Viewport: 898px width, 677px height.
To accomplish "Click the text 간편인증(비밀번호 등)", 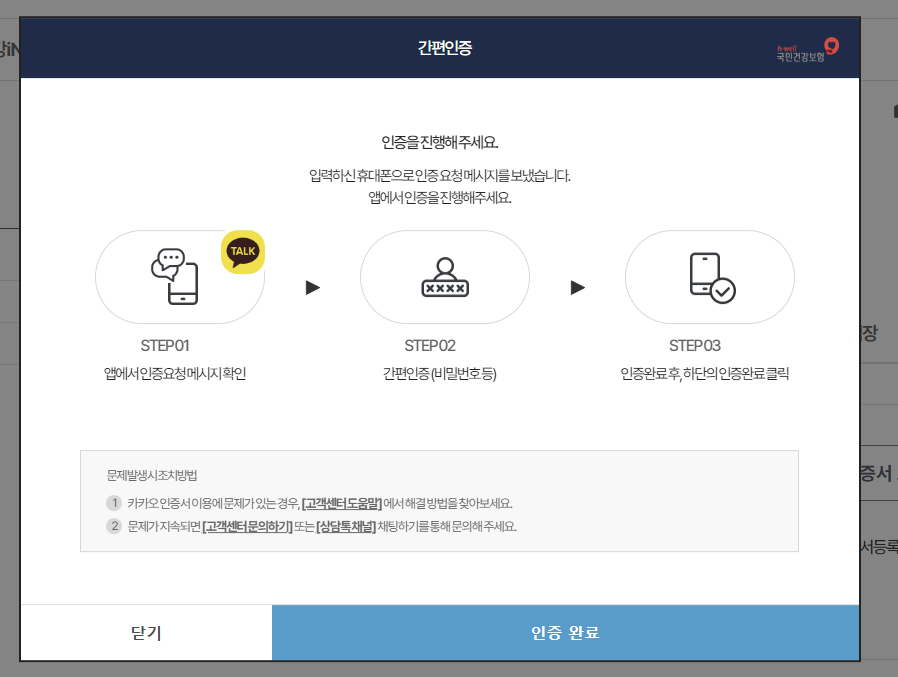I will pyautogui.click(x=440, y=374).
